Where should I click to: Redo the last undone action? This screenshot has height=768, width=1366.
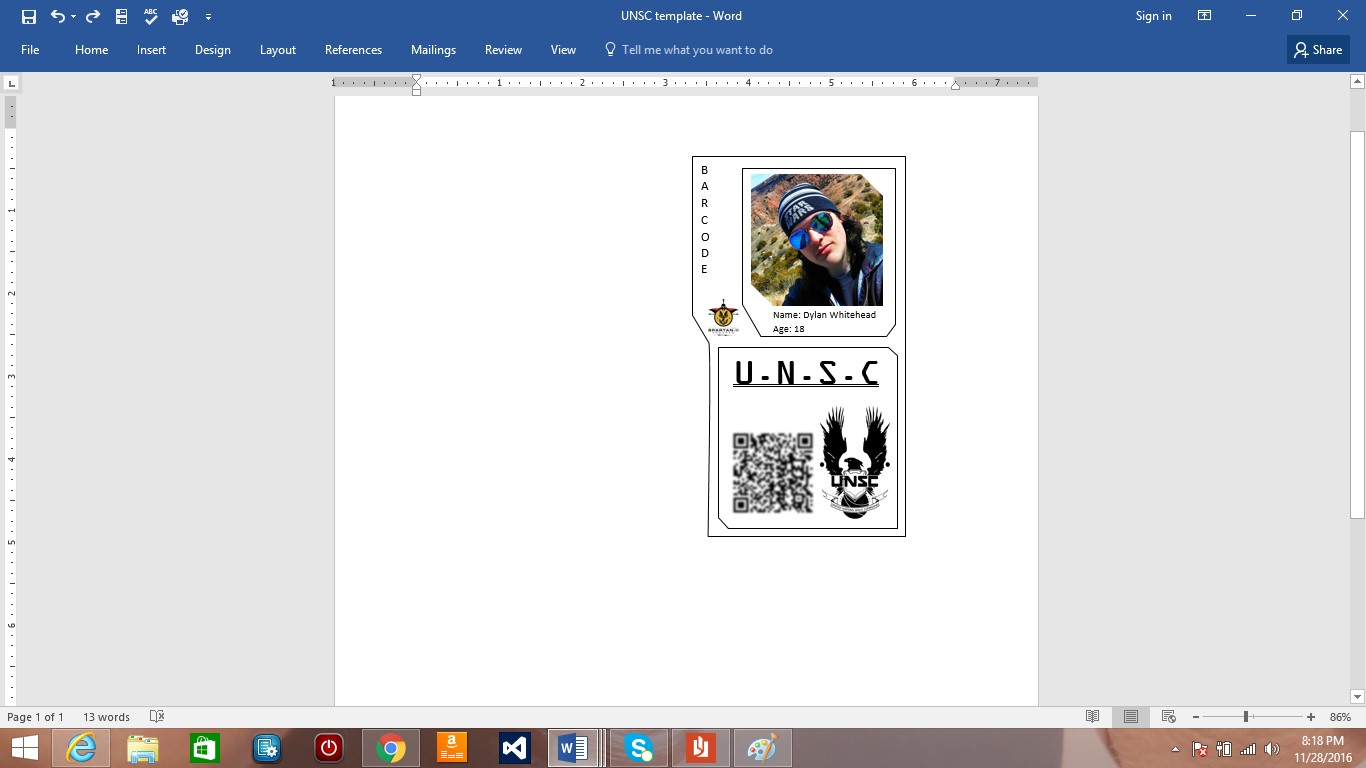pyautogui.click(x=92, y=16)
